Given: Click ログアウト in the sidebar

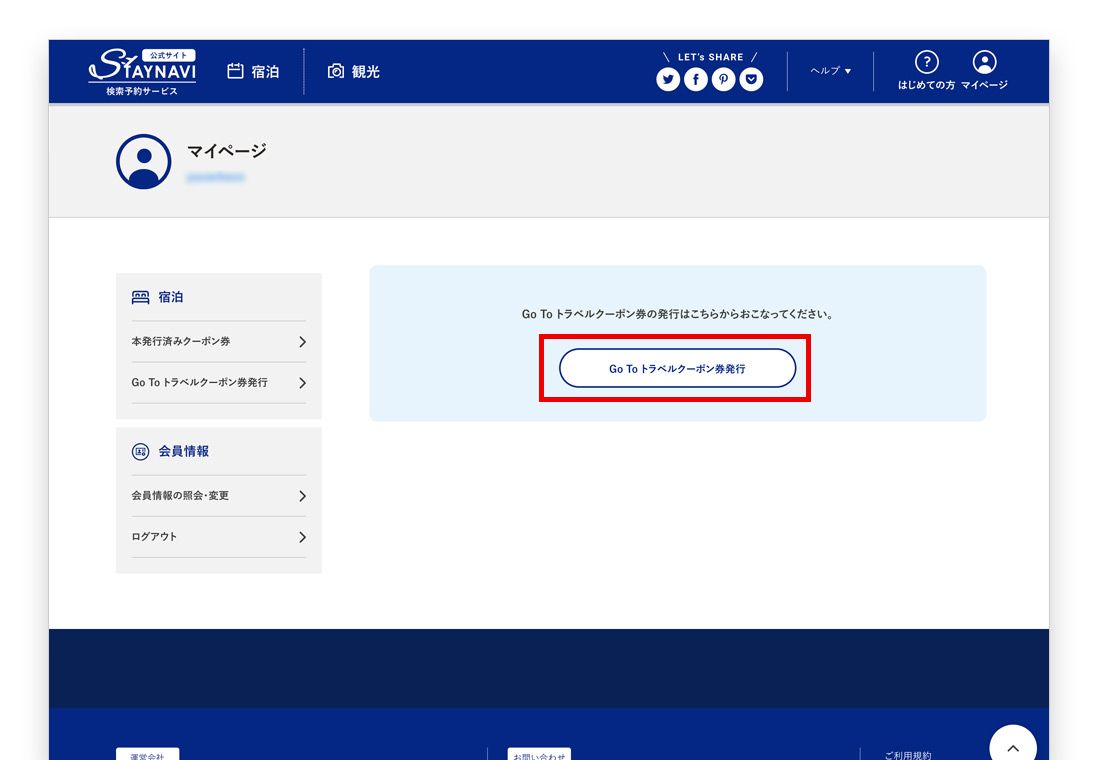Looking at the screenshot, I should [x=218, y=537].
